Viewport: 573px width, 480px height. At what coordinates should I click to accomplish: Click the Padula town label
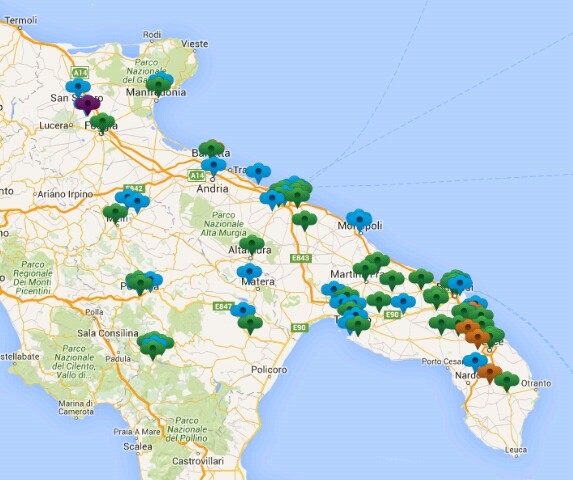118,359
